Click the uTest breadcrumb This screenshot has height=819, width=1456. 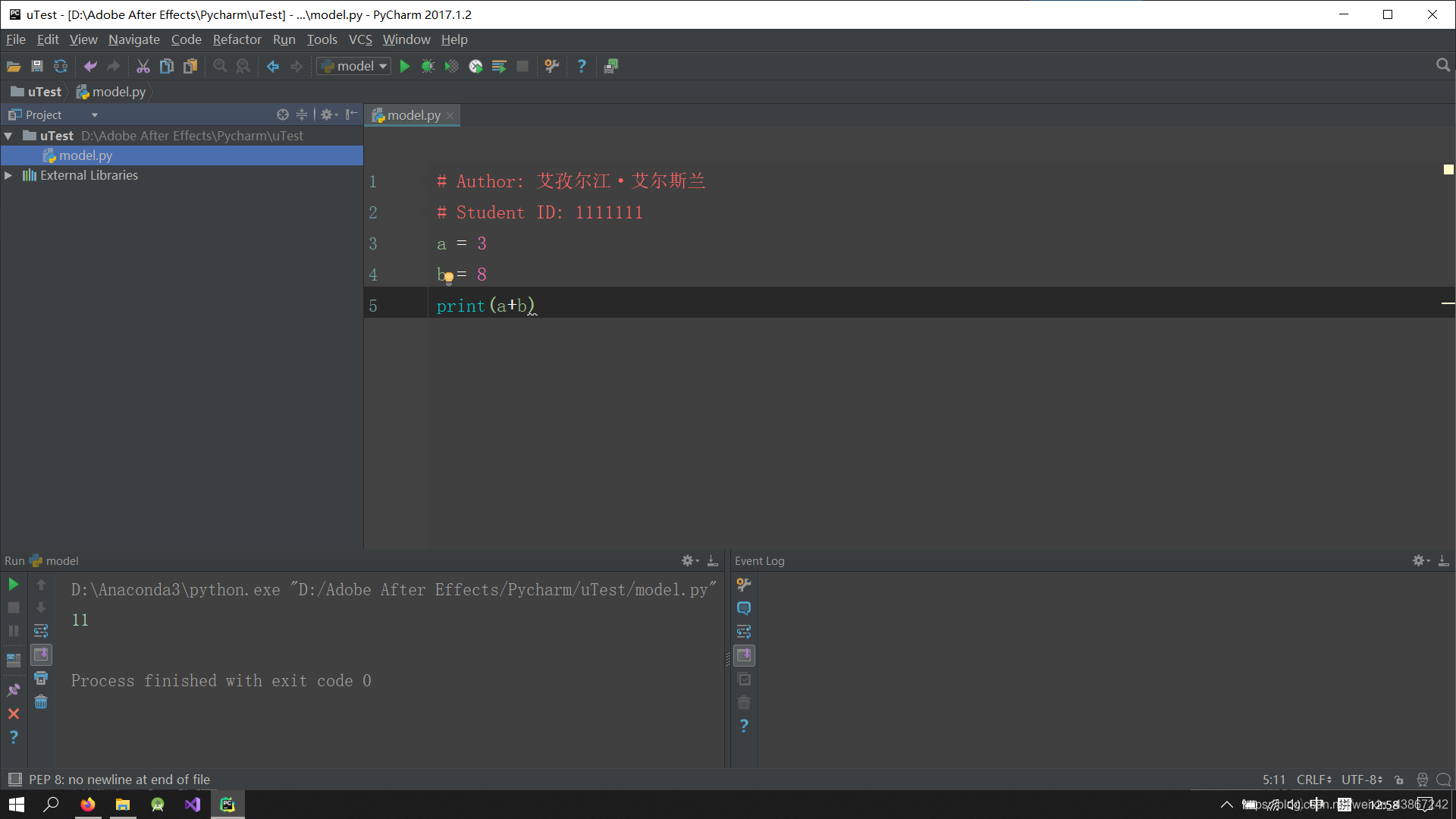click(36, 92)
